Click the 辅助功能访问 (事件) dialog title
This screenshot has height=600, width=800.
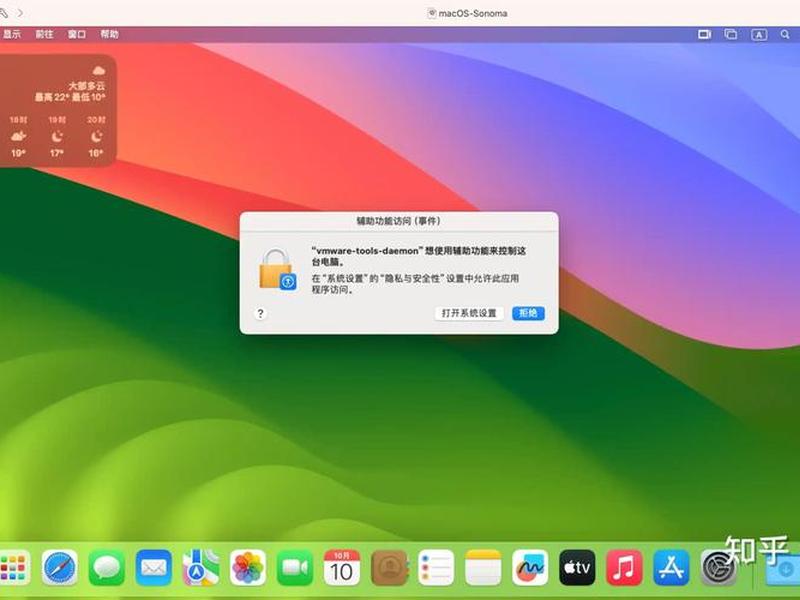(x=398, y=221)
